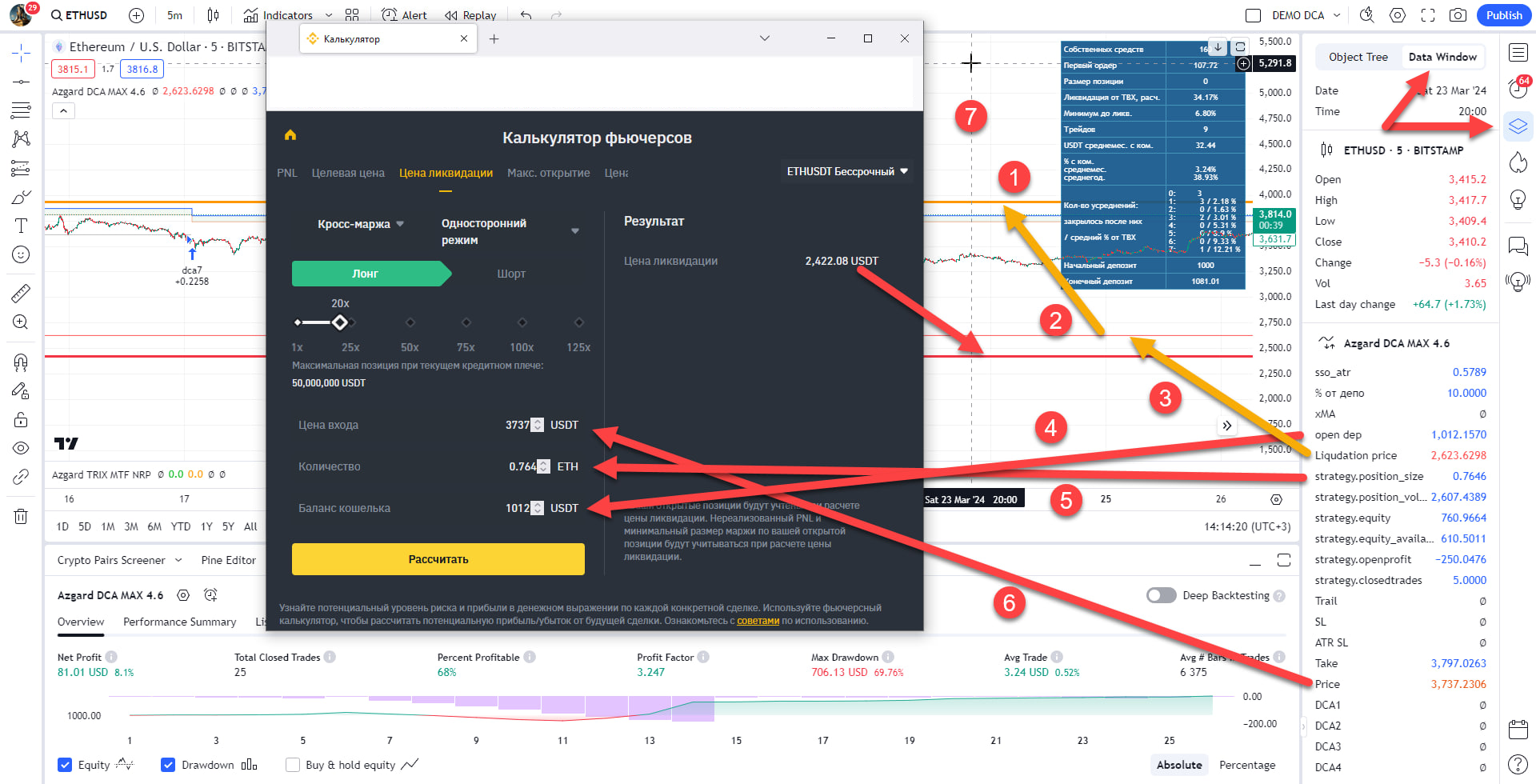Screen dimensions: 1536x784
Task: Switch to the PNL calculator tab
Action: 286,173
